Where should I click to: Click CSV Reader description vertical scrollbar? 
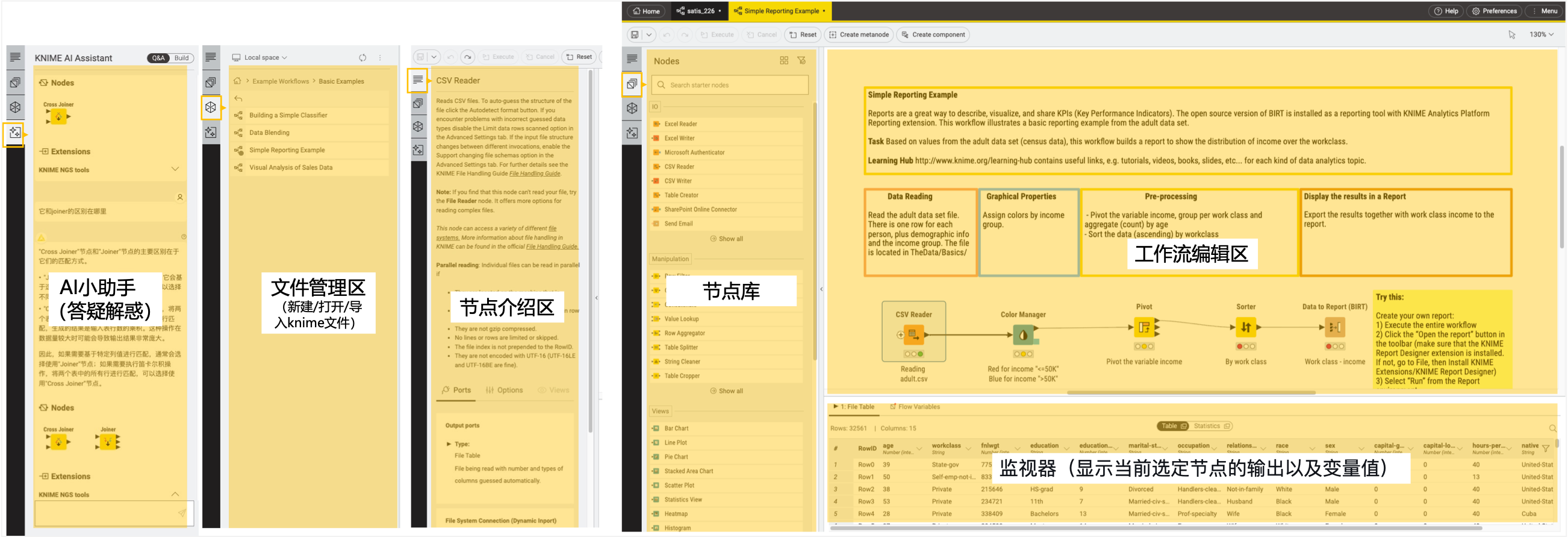point(590,251)
